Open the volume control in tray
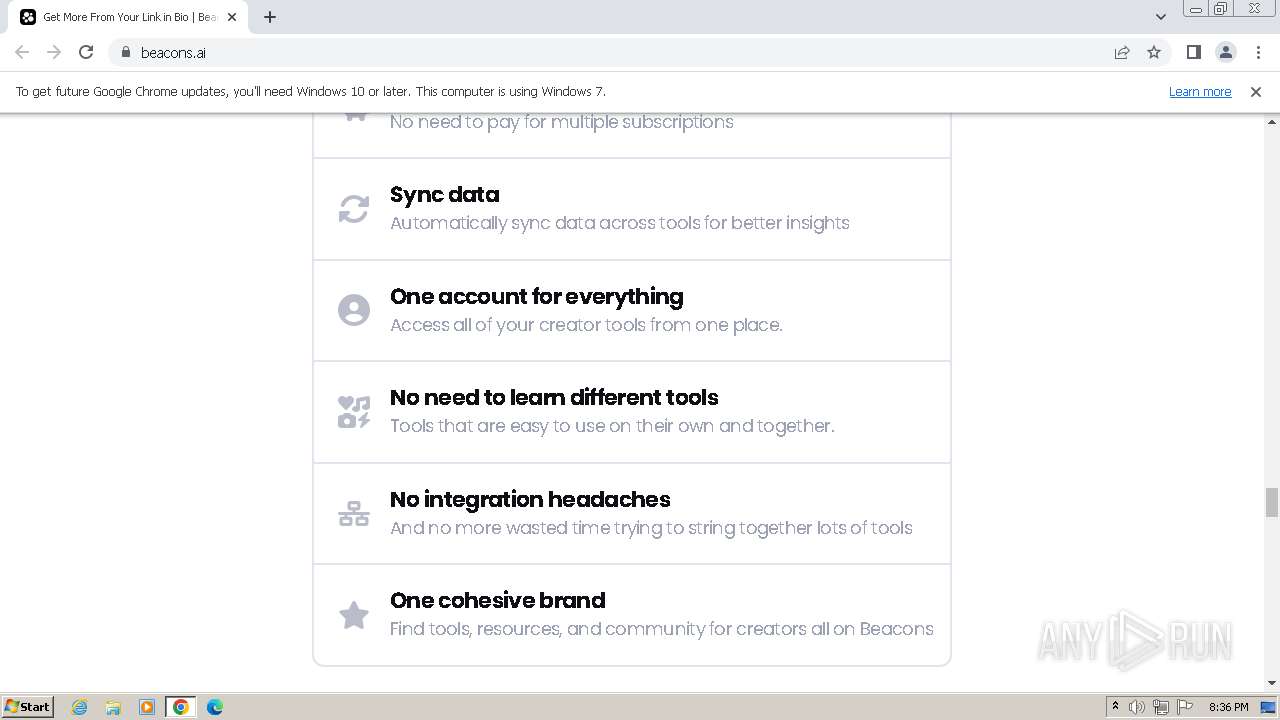The image size is (1280, 720). pyautogui.click(x=1137, y=707)
